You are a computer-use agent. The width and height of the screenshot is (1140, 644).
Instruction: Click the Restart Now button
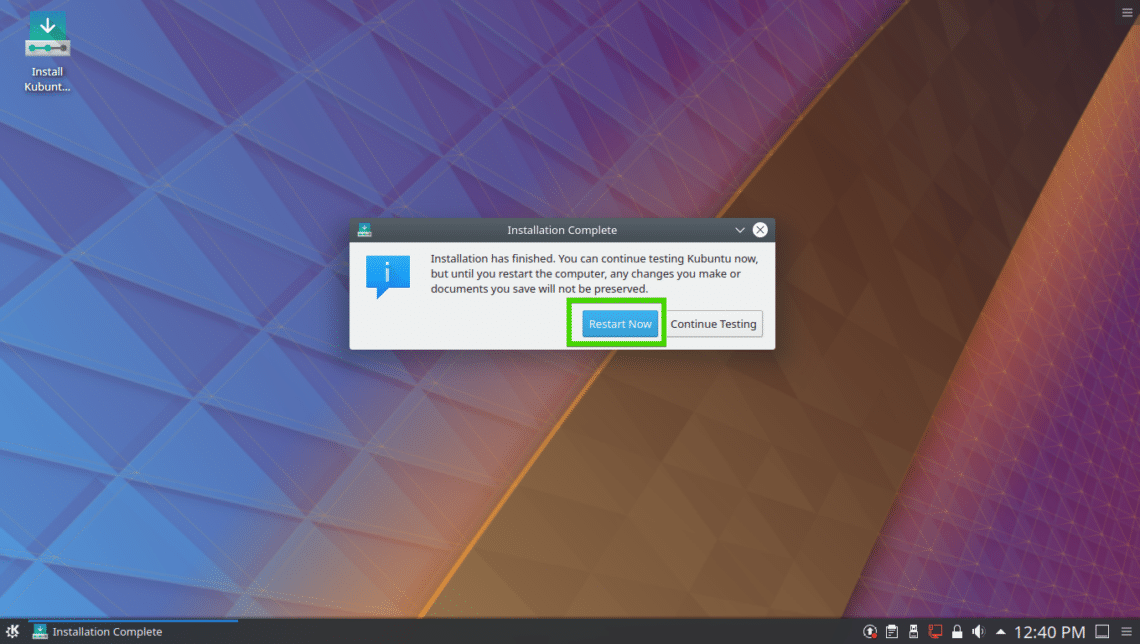(x=619, y=323)
